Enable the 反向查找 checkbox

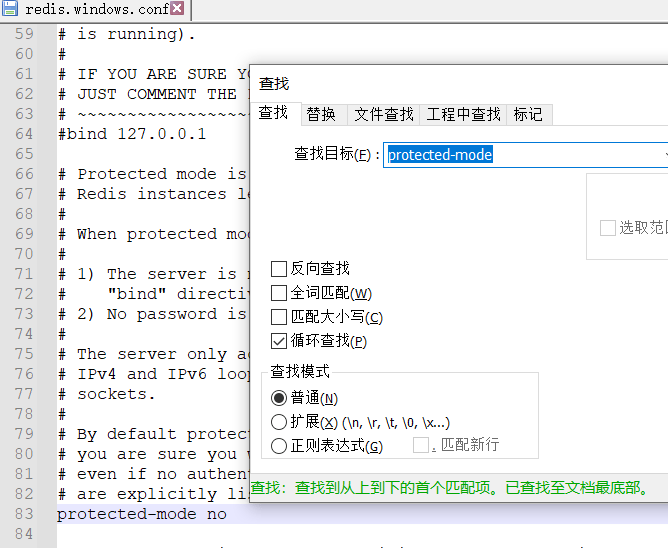tap(279, 269)
